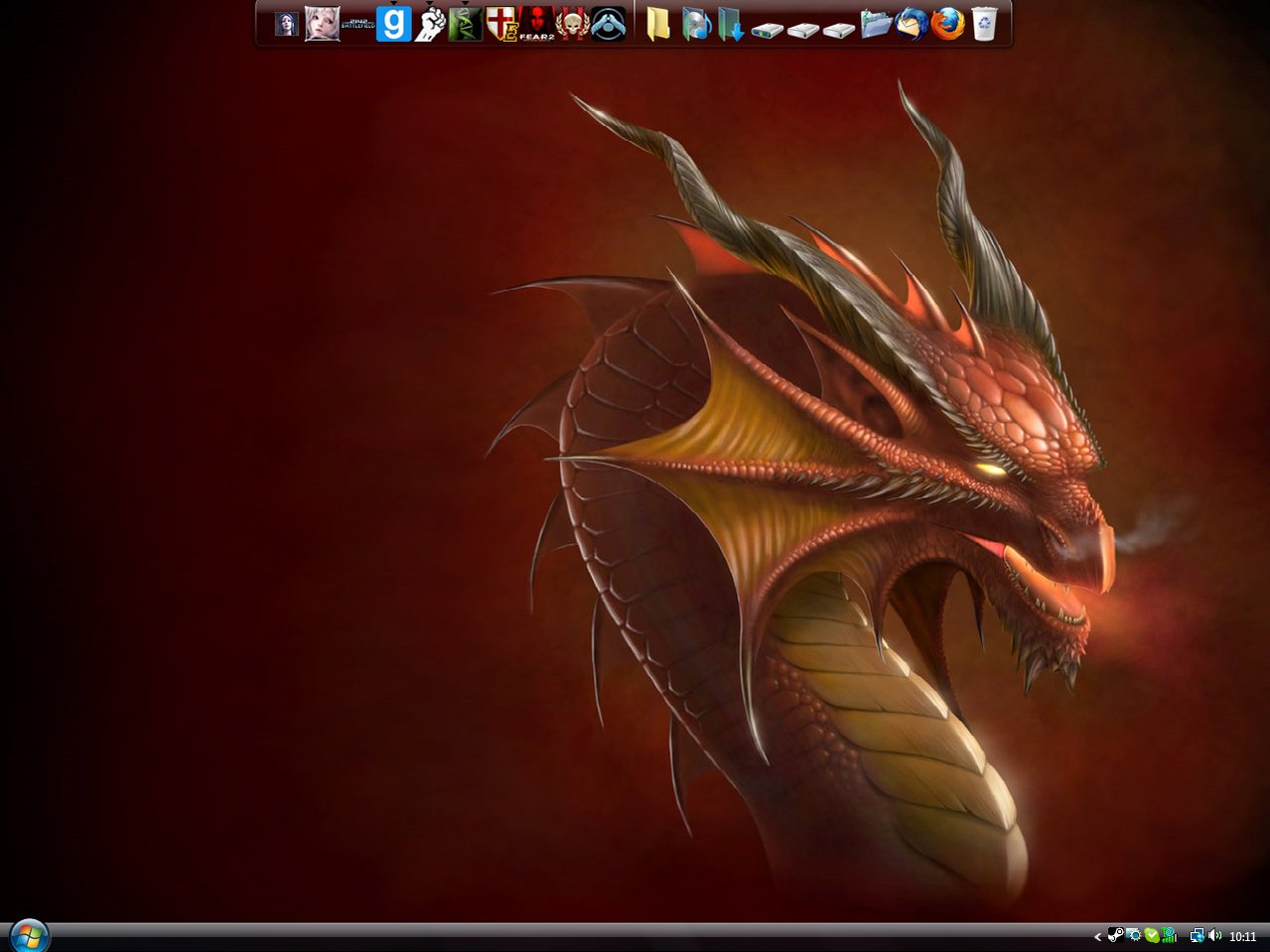Click the 10:11 taskbar clock

1243,936
